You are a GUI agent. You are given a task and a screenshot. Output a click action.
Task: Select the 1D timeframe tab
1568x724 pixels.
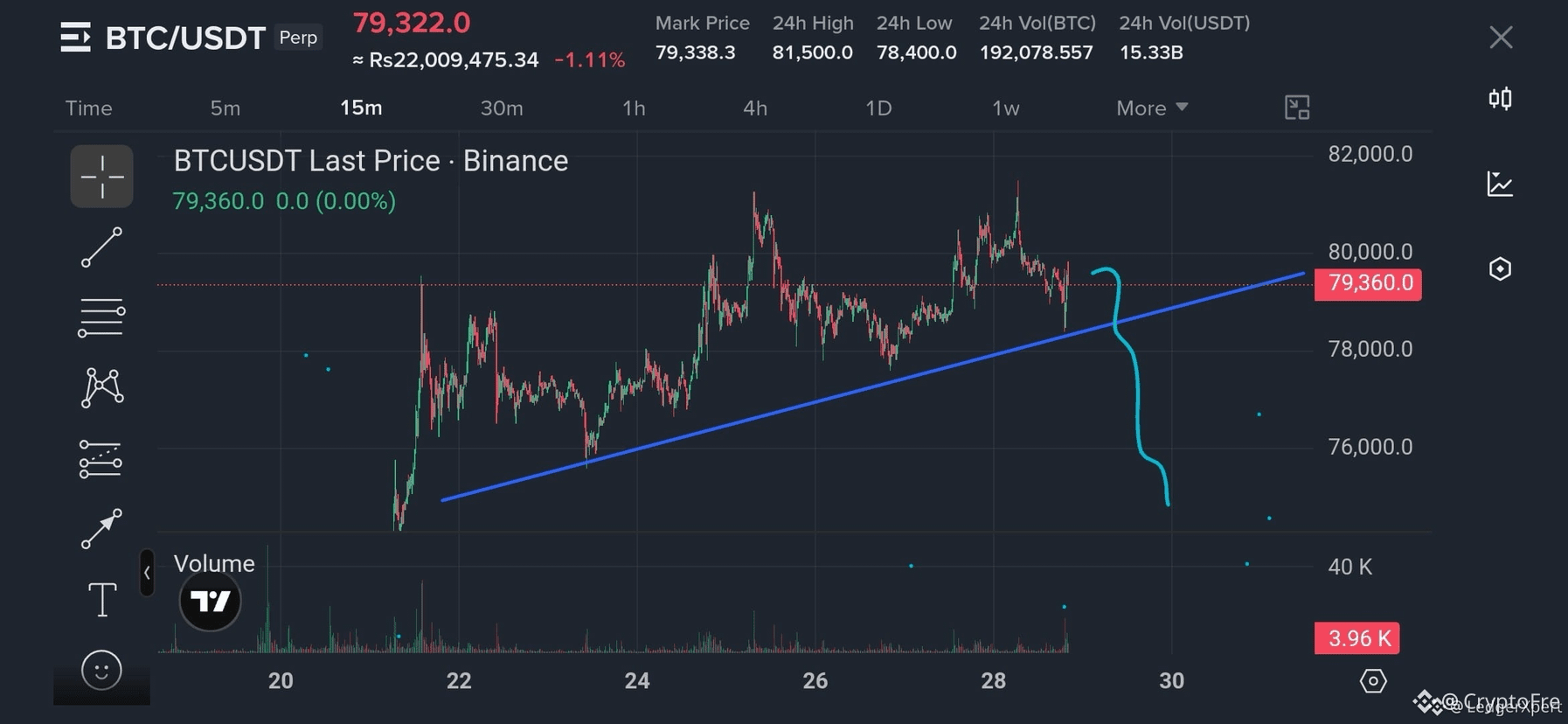tap(878, 108)
